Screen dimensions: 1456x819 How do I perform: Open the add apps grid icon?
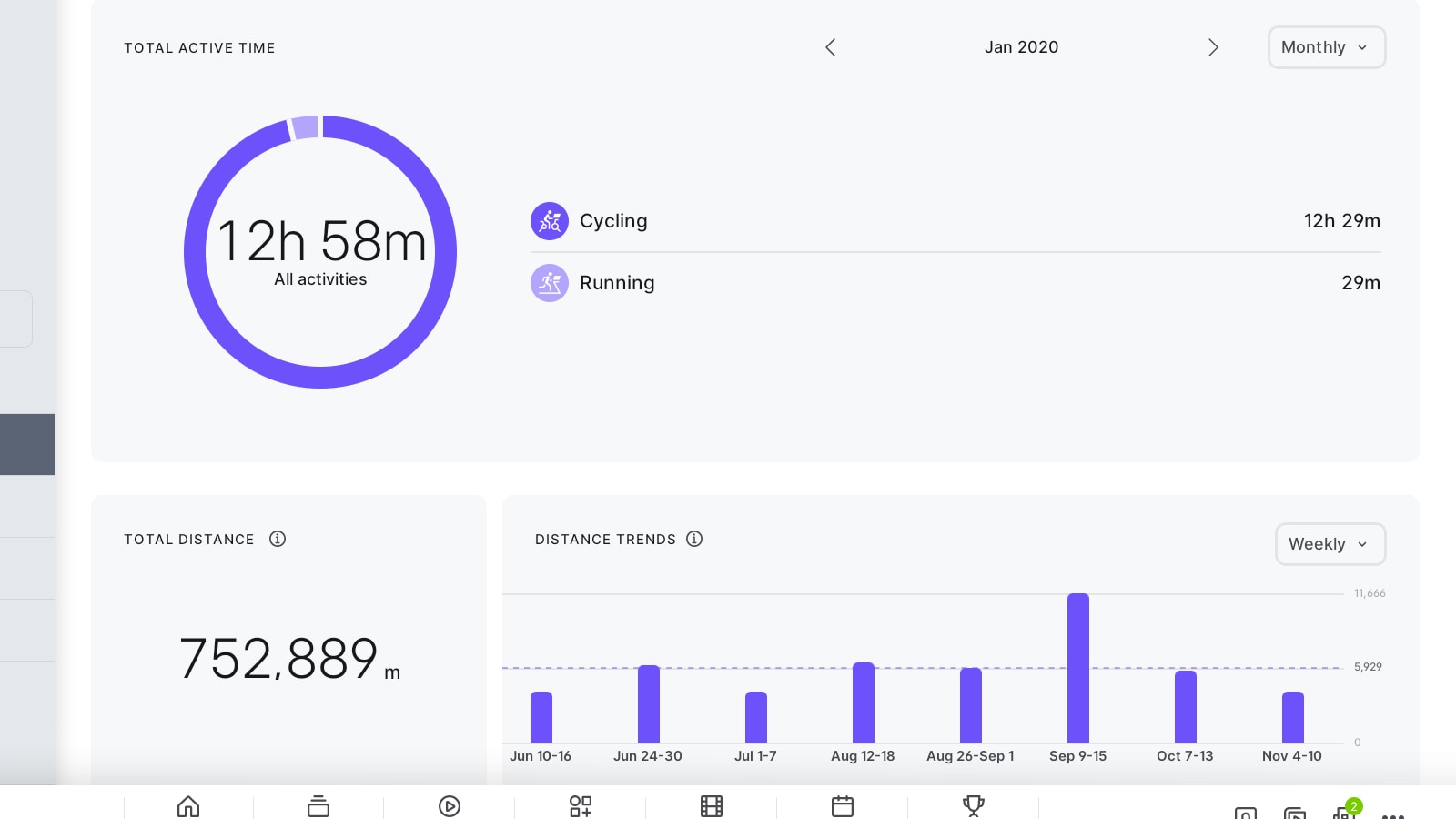pos(581,806)
